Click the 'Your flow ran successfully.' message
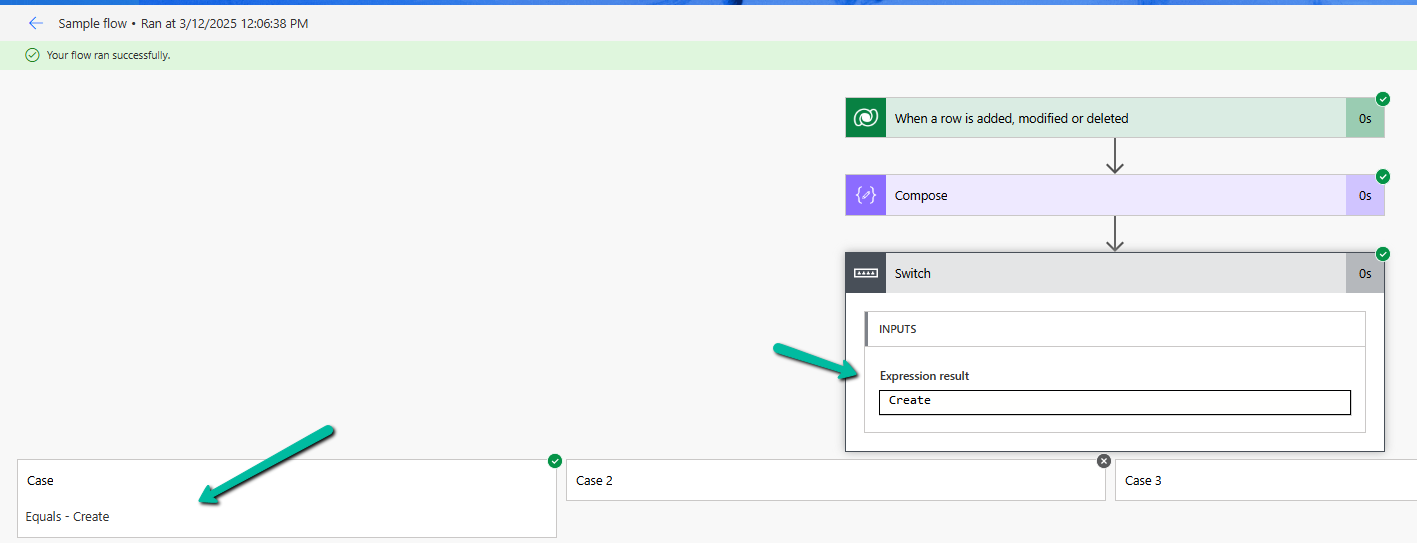This screenshot has height=543, width=1417. (x=109, y=55)
